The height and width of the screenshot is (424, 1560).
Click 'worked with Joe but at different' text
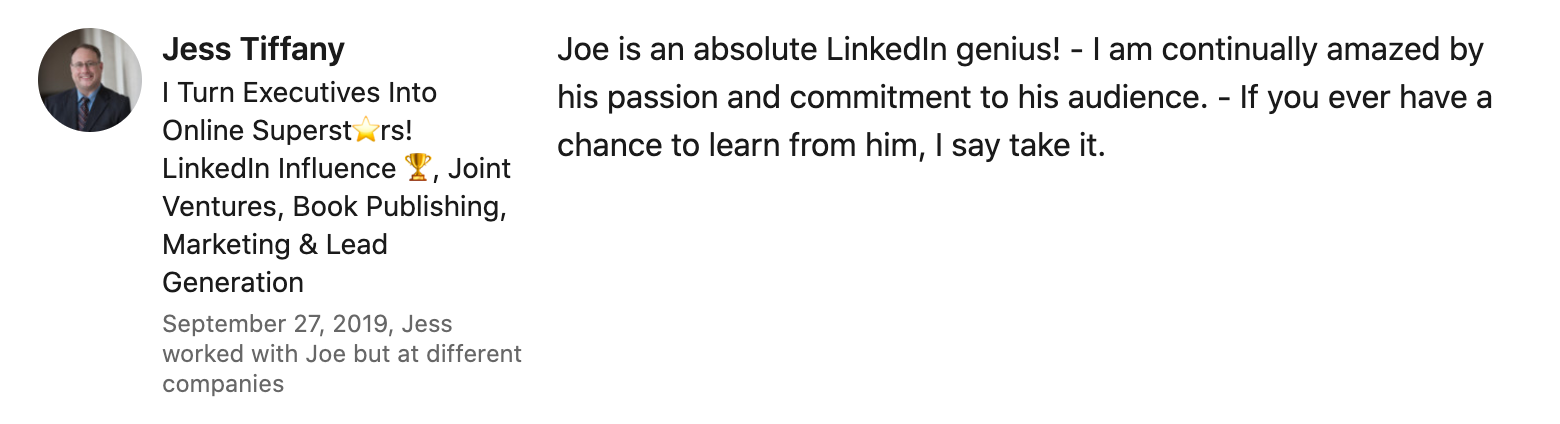[342, 354]
